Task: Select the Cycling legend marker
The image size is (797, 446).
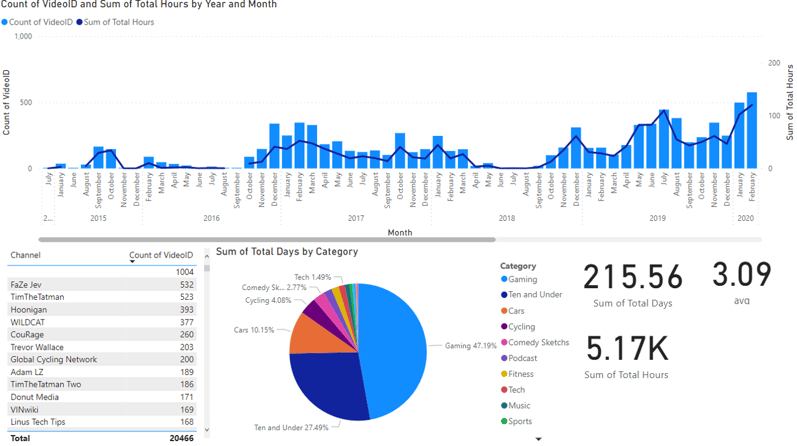Action: pos(504,326)
